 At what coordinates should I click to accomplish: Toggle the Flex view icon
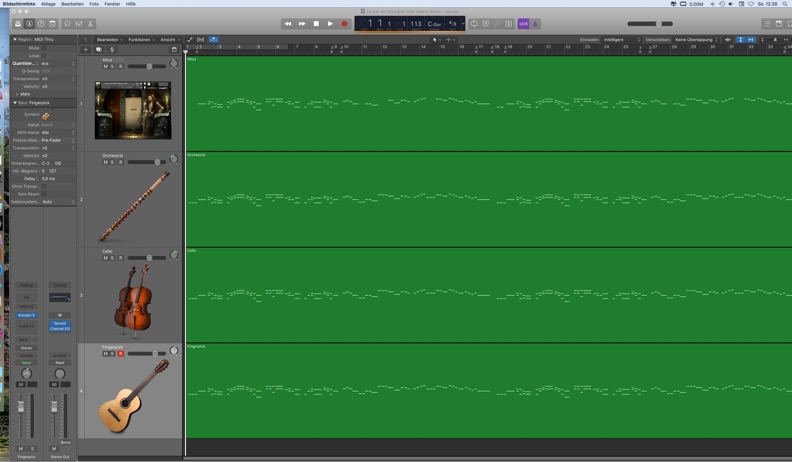click(201, 39)
